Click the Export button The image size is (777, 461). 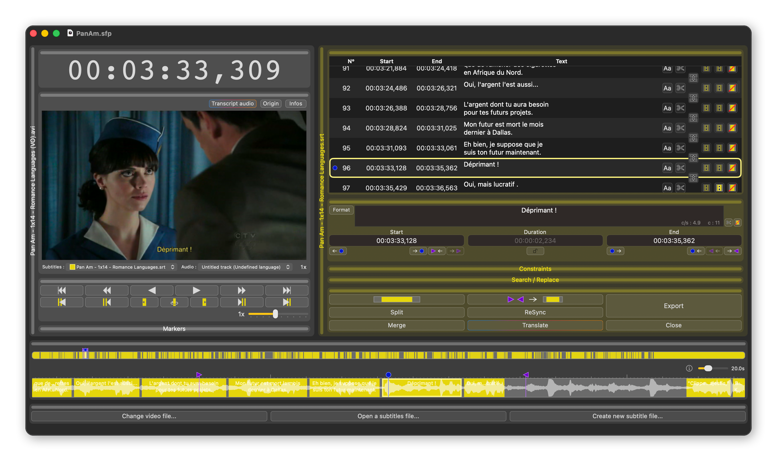pyautogui.click(x=673, y=306)
